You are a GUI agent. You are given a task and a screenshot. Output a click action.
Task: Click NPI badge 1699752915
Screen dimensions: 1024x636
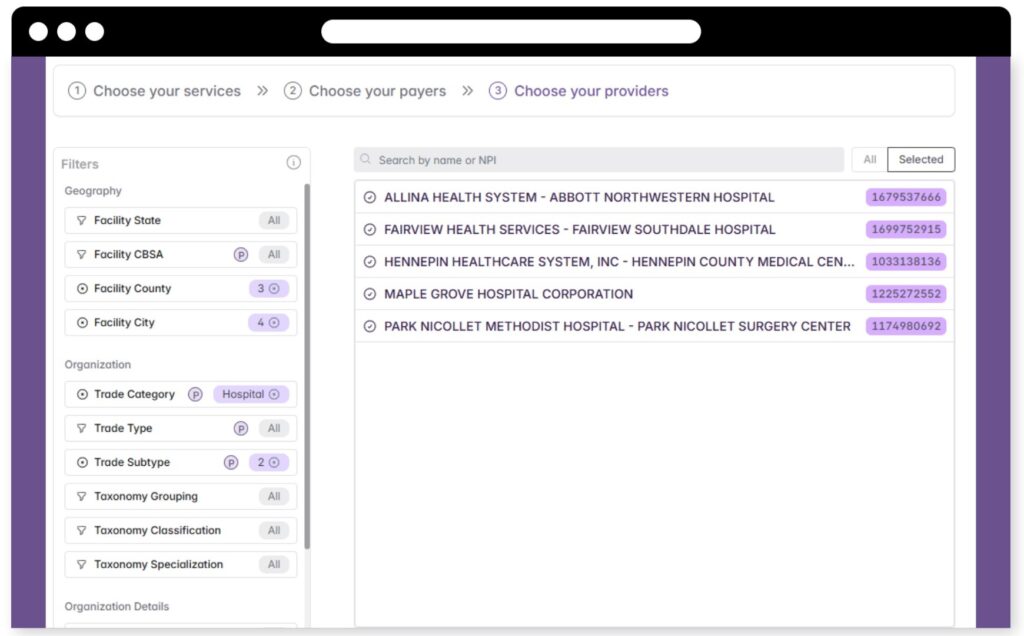click(906, 229)
